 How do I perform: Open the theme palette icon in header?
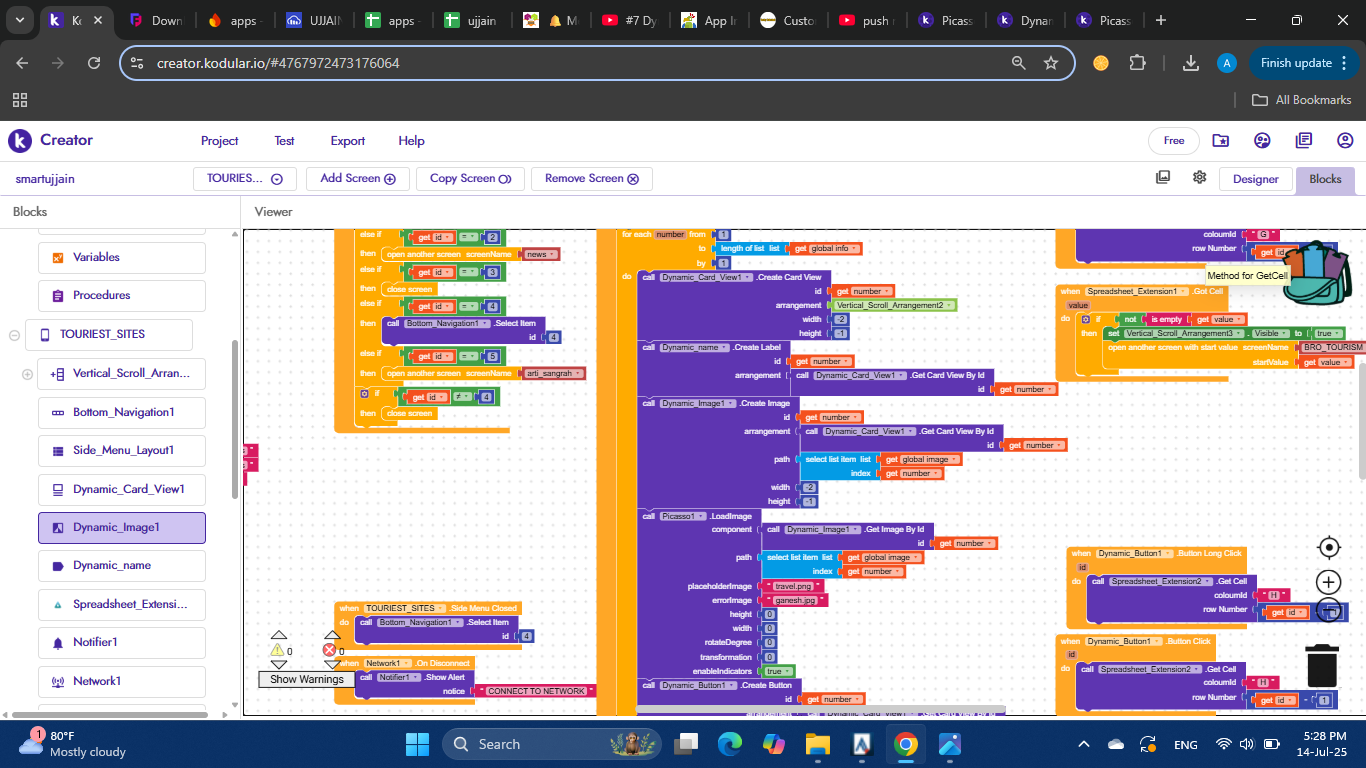click(1262, 141)
